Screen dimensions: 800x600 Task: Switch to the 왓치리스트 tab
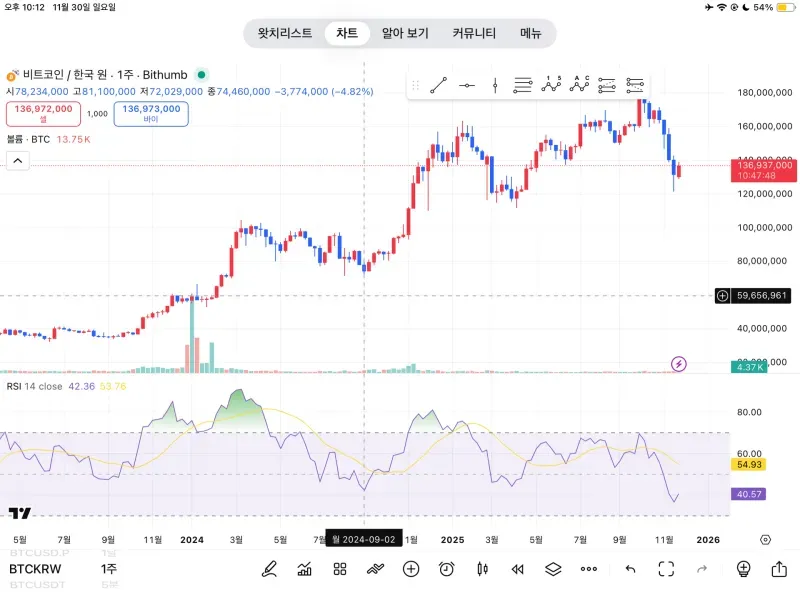(285, 33)
